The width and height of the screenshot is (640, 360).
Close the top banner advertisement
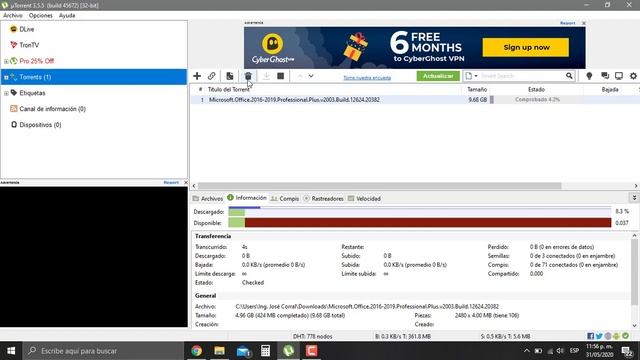(x=584, y=23)
